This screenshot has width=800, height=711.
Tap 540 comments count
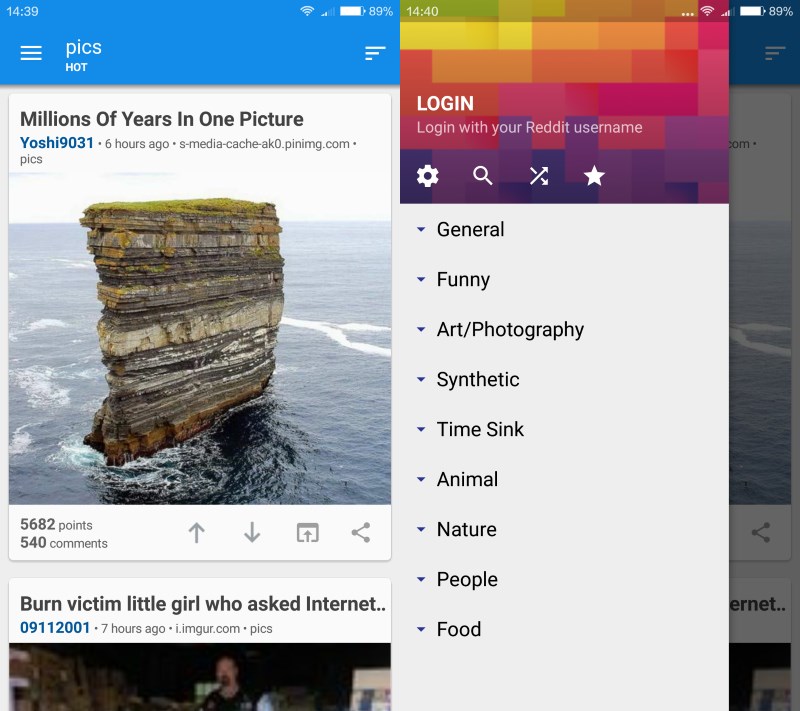point(64,543)
